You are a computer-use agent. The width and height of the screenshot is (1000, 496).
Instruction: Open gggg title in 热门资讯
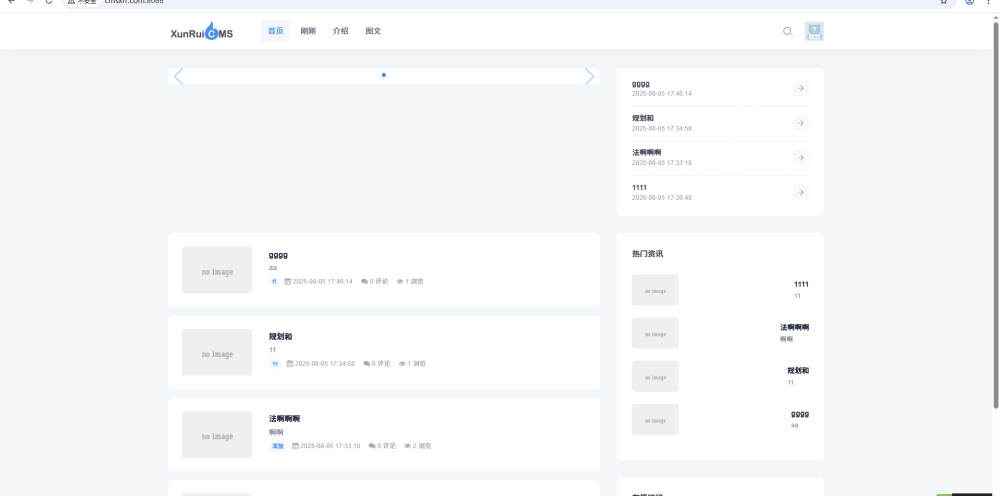(800, 414)
